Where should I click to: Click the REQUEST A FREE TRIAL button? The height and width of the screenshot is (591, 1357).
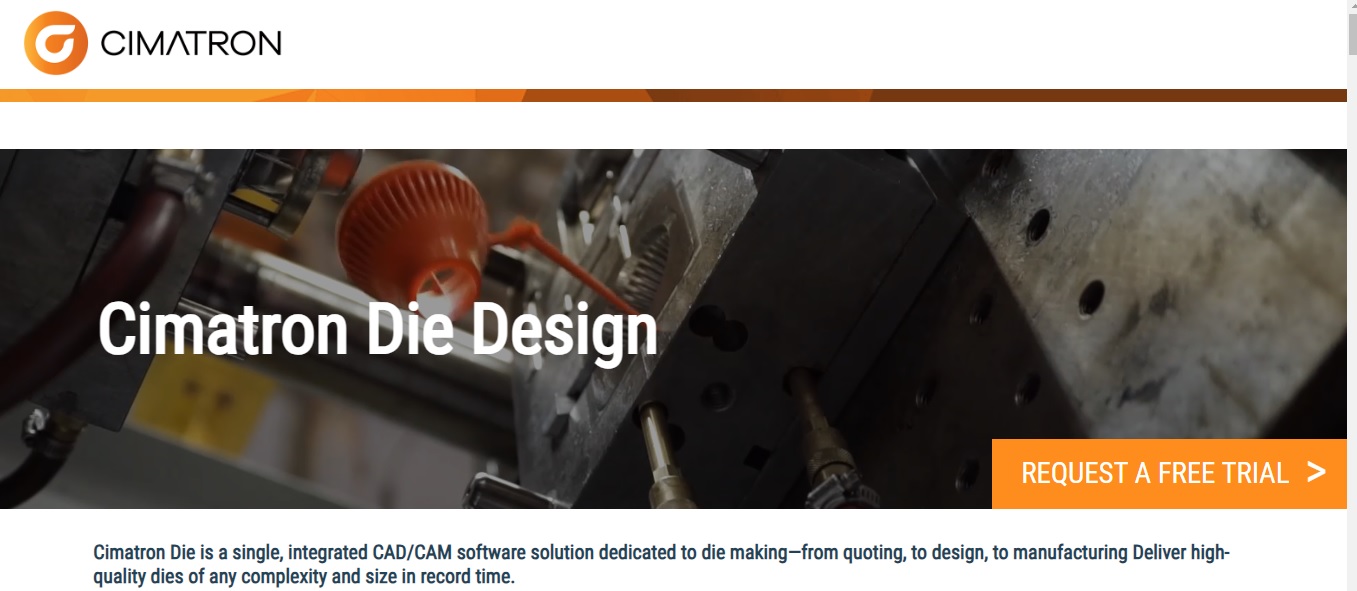point(1169,473)
